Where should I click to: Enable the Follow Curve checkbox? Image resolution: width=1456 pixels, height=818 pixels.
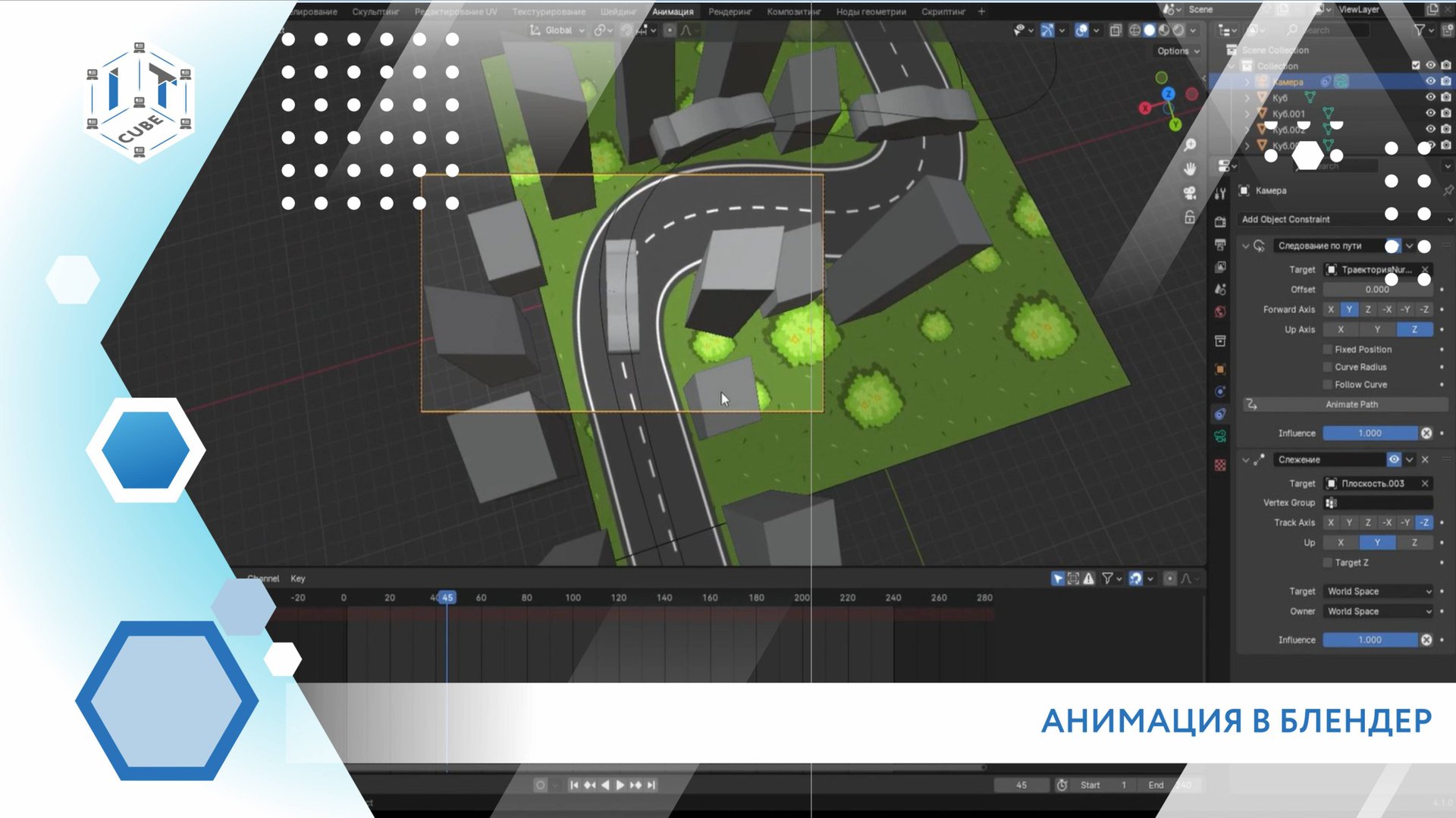click(x=1328, y=384)
